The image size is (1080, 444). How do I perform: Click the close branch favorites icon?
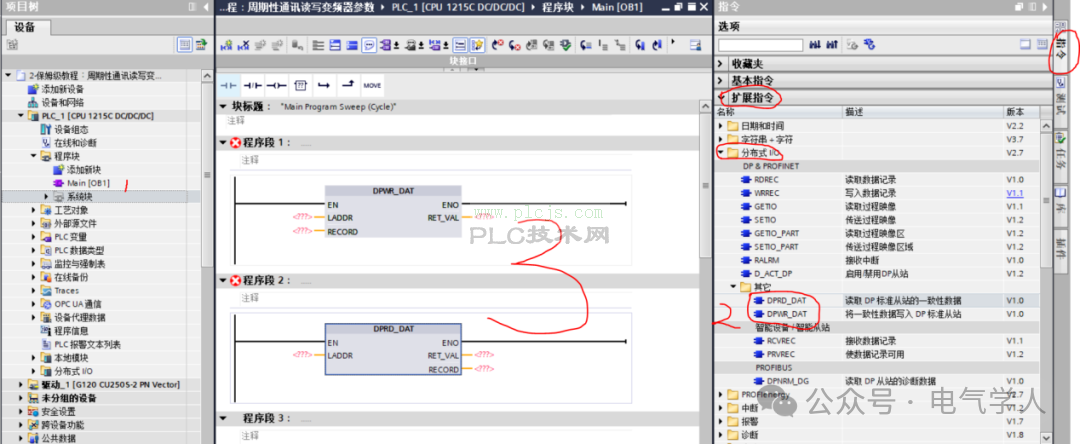click(x=348, y=85)
